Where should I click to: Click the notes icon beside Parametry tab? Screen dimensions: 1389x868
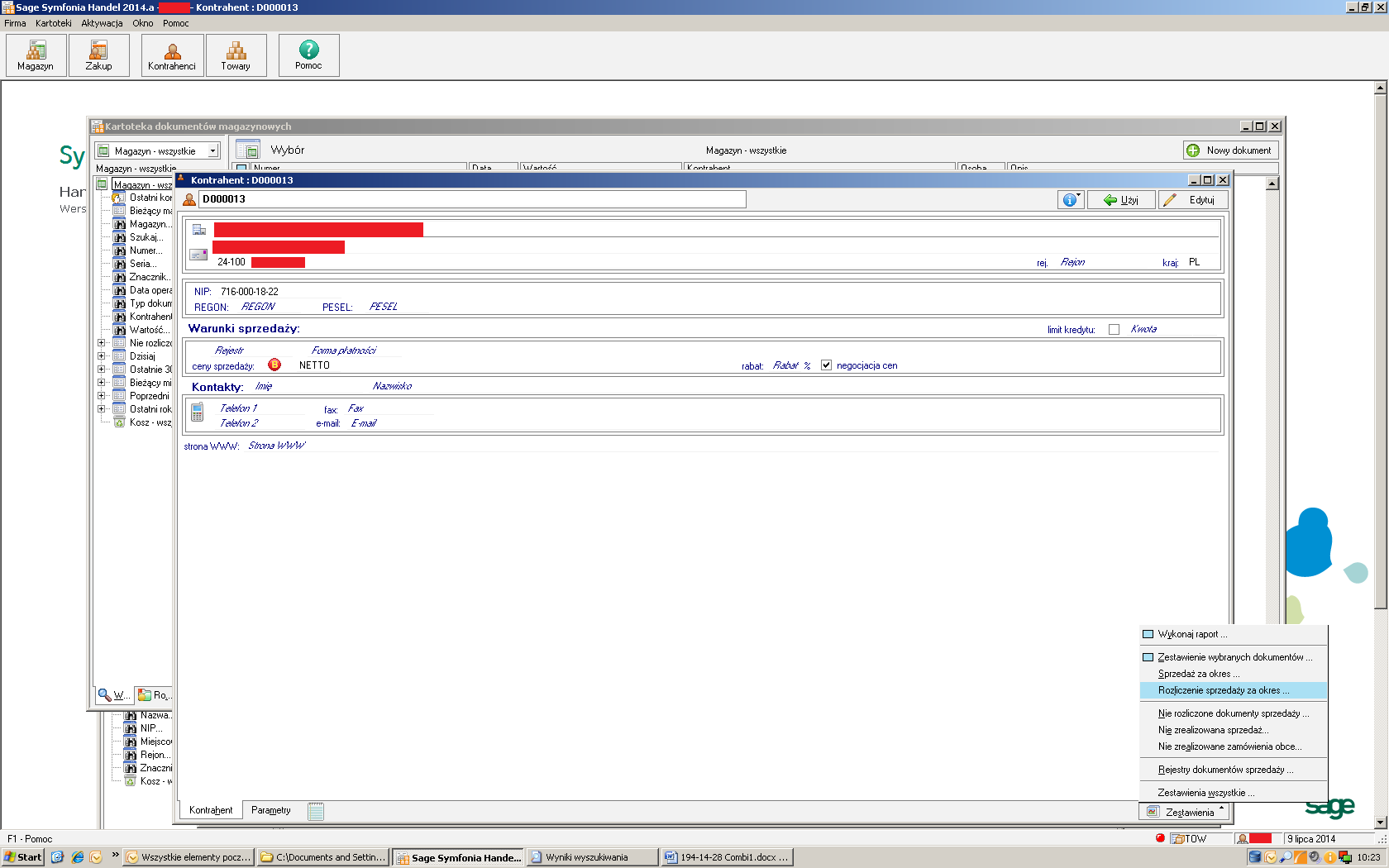coord(316,811)
